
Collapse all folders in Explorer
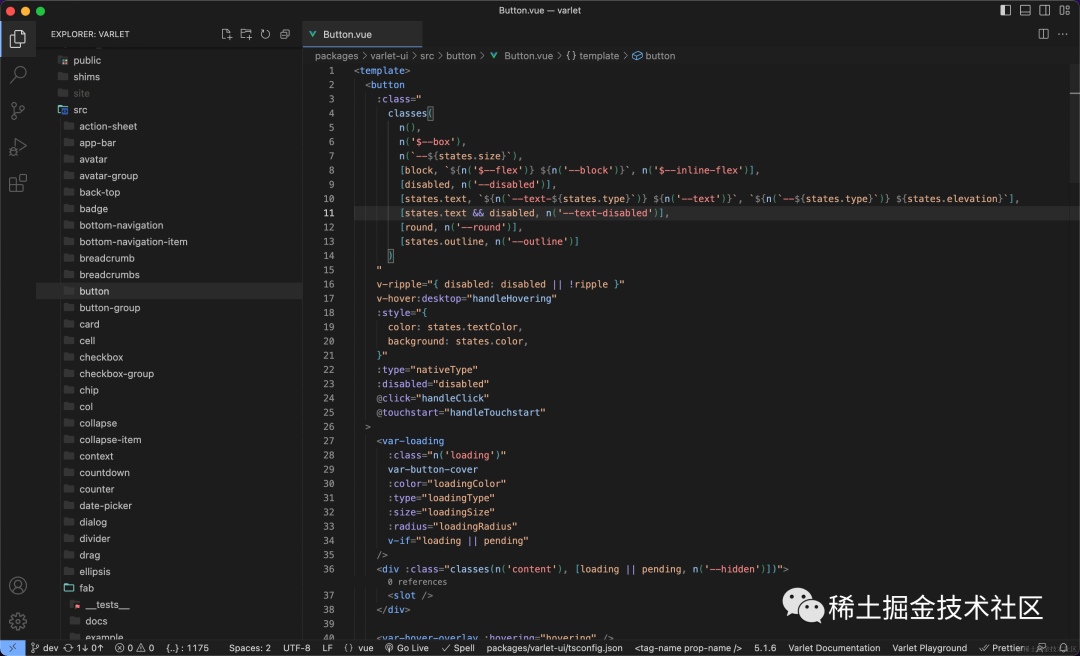click(x=284, y=34)
